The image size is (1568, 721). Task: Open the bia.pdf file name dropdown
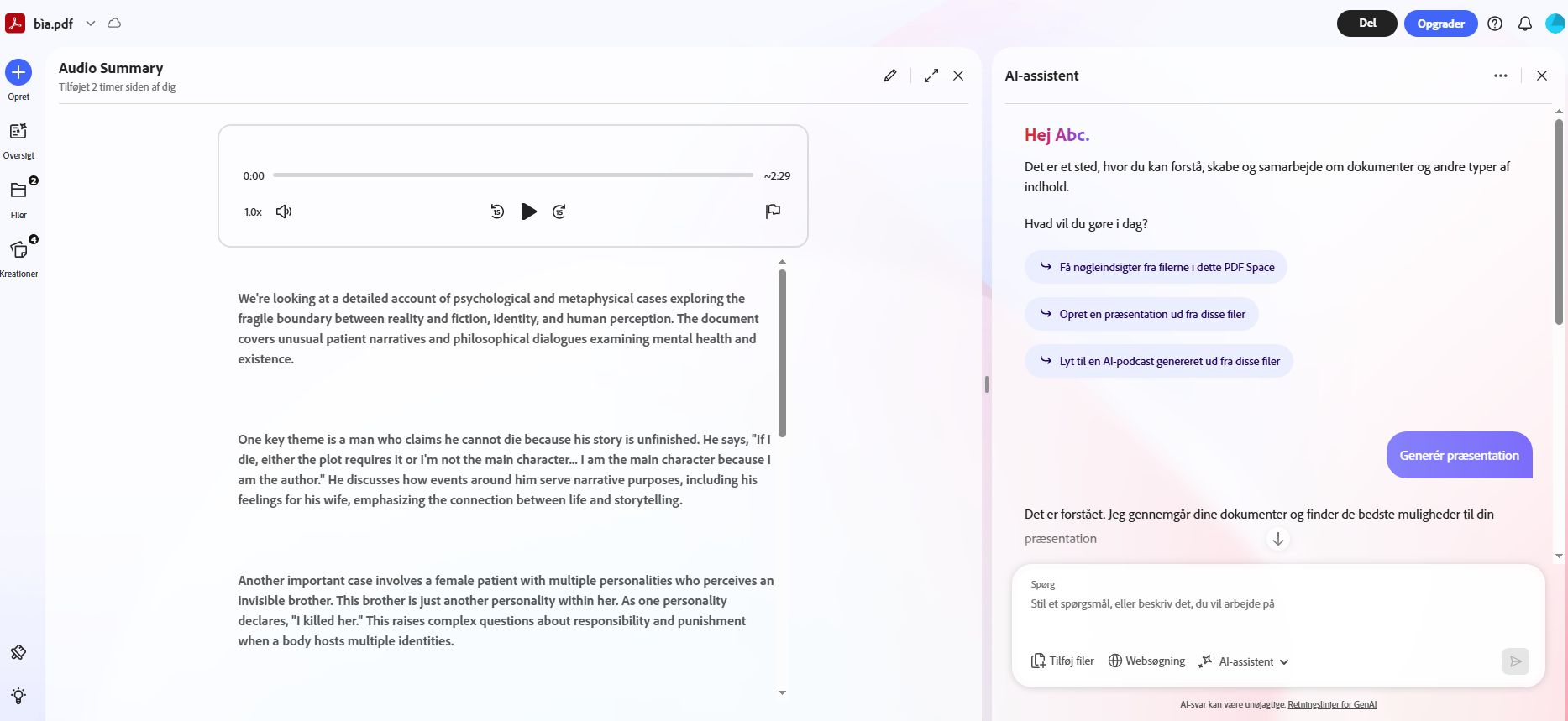click(x=91, y=24)
